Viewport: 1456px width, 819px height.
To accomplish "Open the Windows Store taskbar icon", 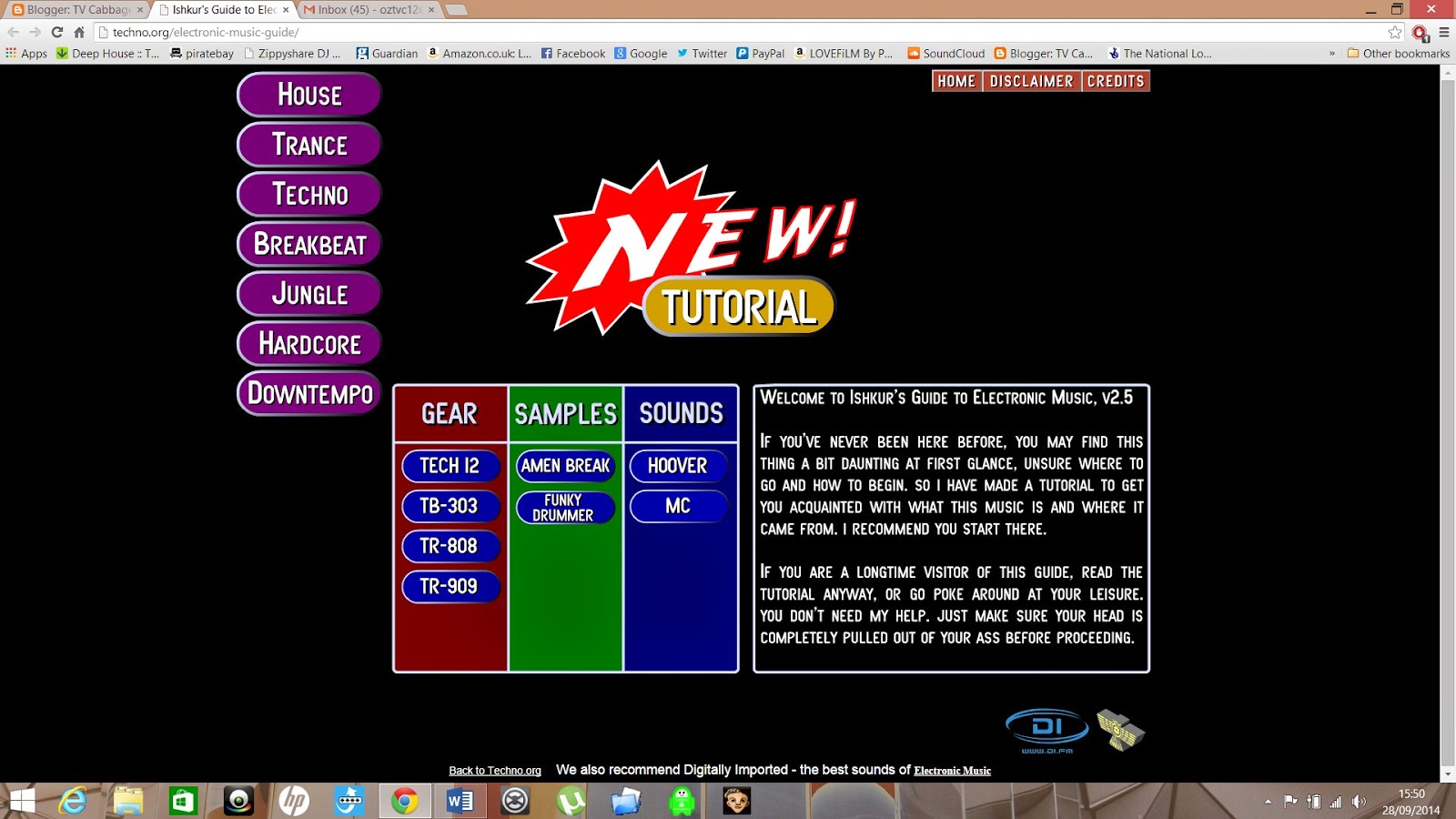I will pos(183,801).
